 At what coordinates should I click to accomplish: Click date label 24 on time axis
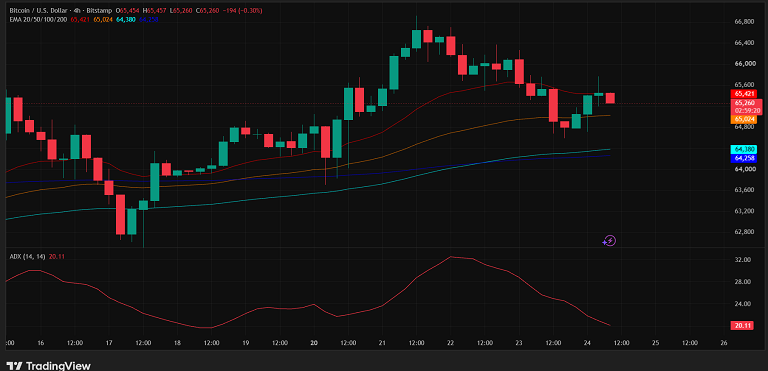tap(588, 343)
